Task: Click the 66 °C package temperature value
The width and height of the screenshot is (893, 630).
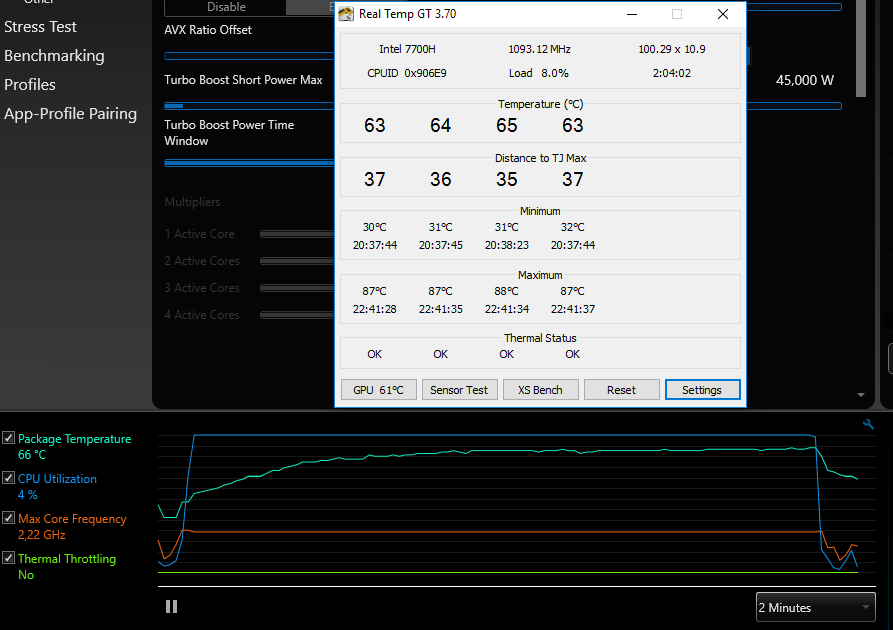Action: 32,455
